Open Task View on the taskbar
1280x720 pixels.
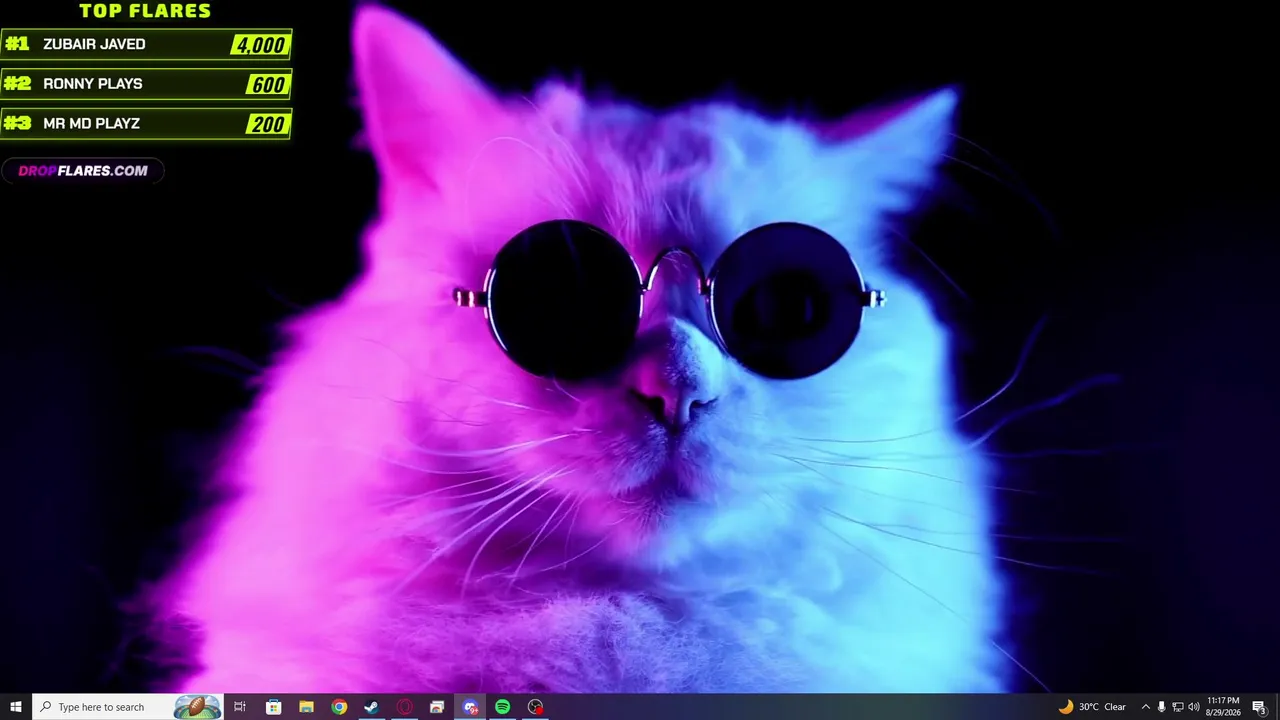pos(240,707)
